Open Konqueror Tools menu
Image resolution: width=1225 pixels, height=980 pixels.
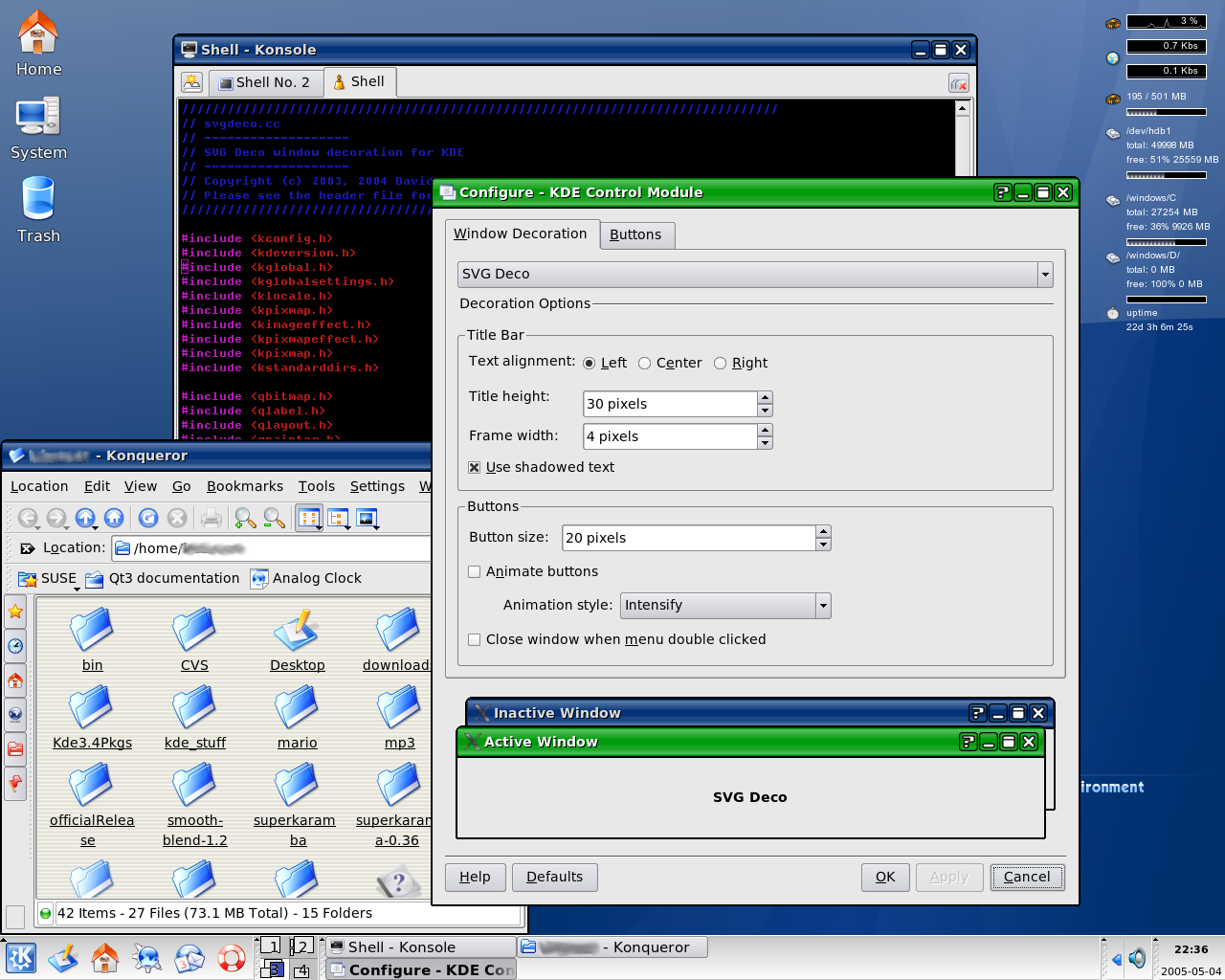tap(316, 487)
